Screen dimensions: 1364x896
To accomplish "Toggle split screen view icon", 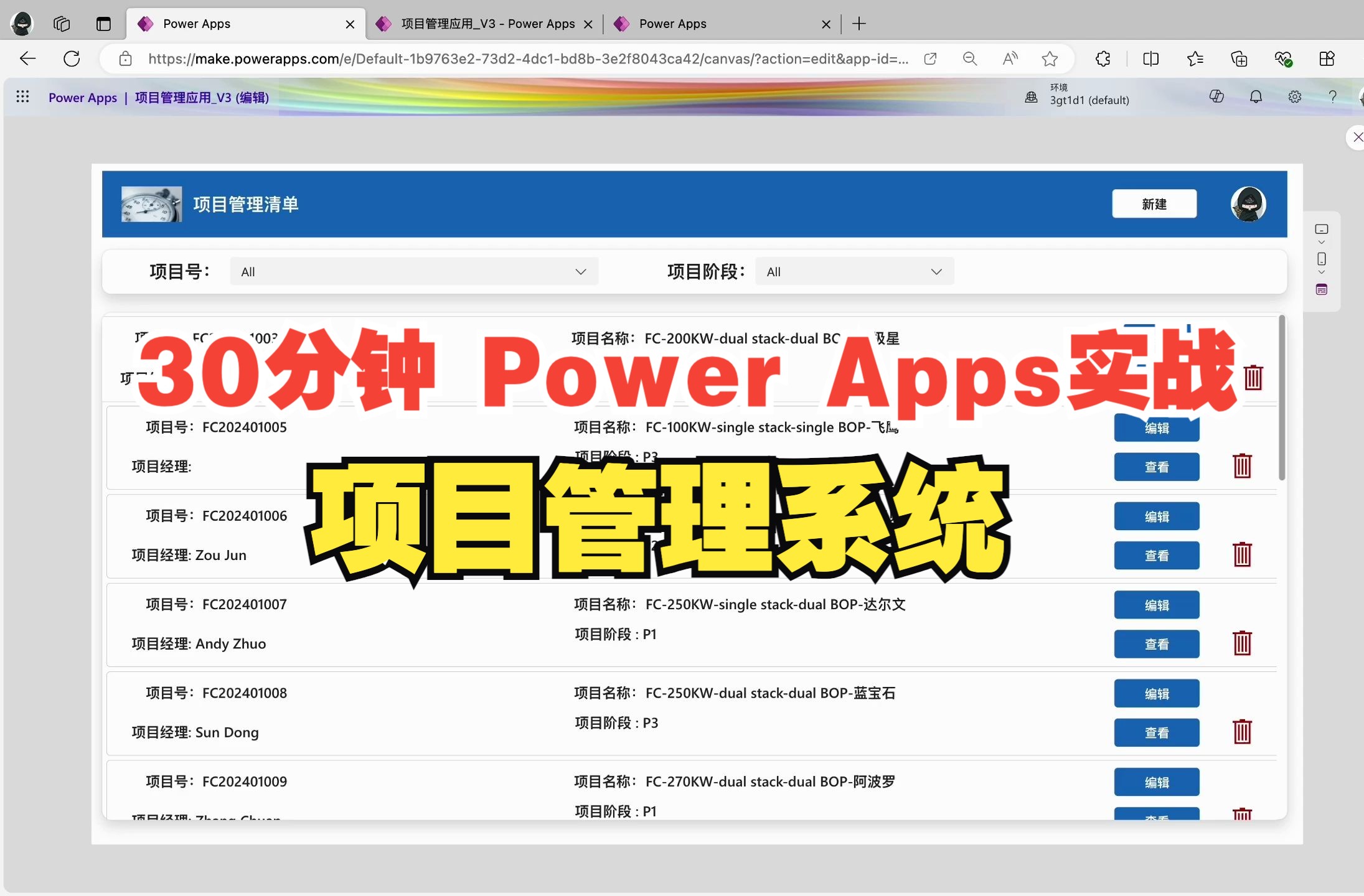I will [1151, 59].
